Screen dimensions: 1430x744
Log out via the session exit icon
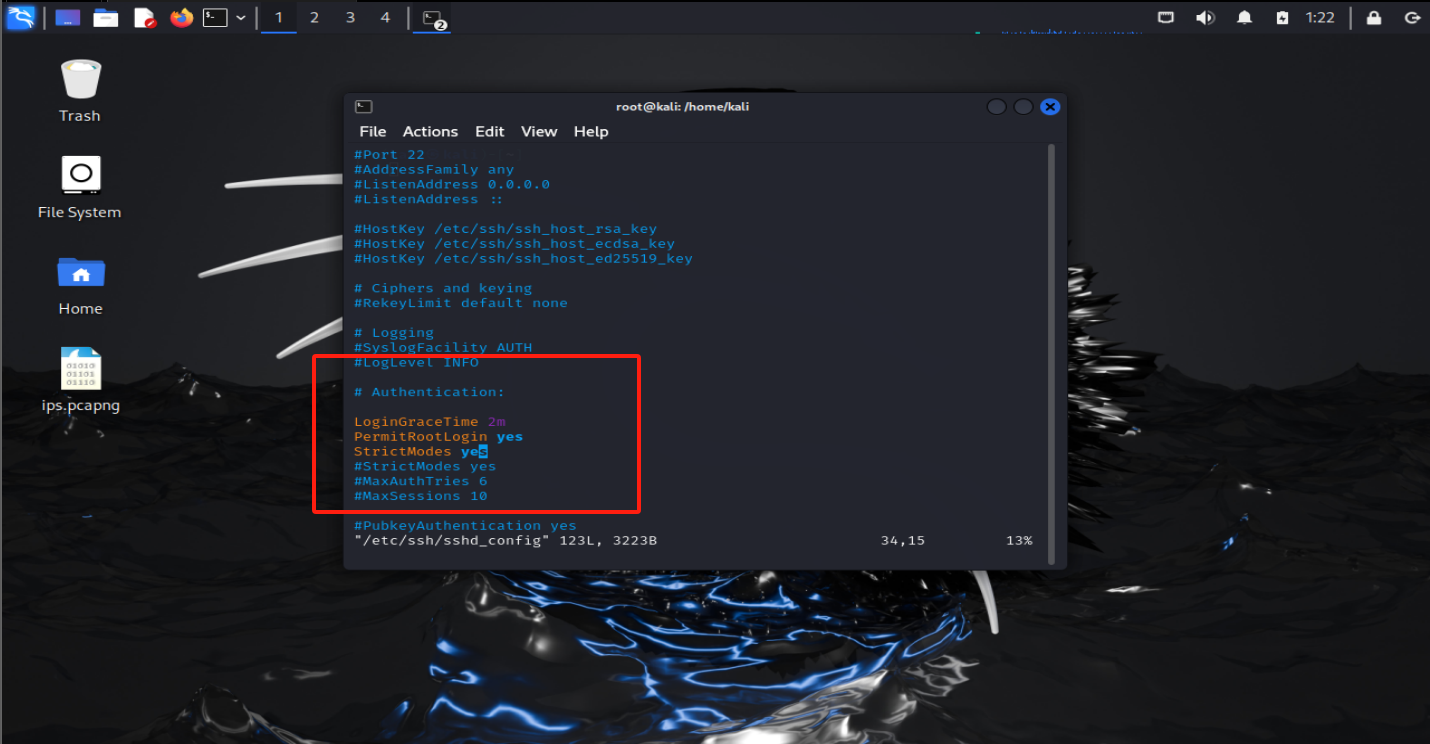(1411, 17)
